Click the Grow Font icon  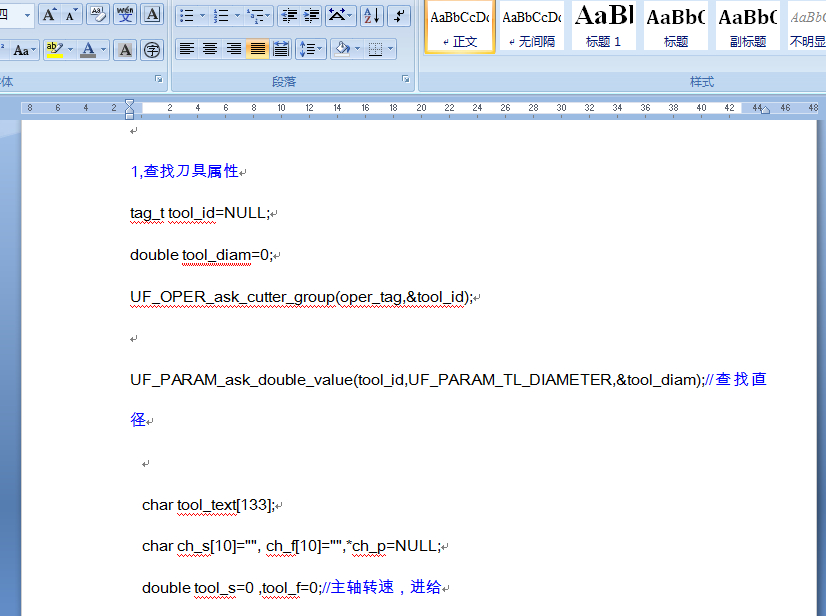(x=49, y=15)
